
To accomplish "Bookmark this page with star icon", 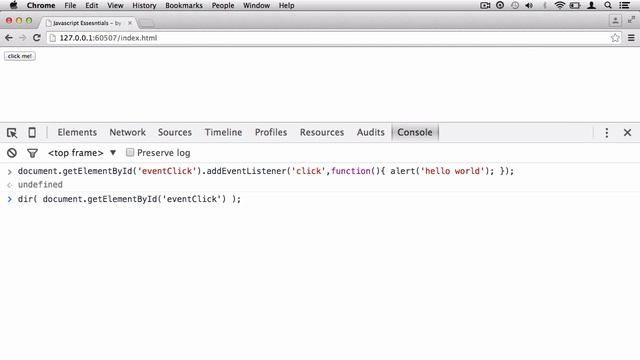I will click(615, 38).
